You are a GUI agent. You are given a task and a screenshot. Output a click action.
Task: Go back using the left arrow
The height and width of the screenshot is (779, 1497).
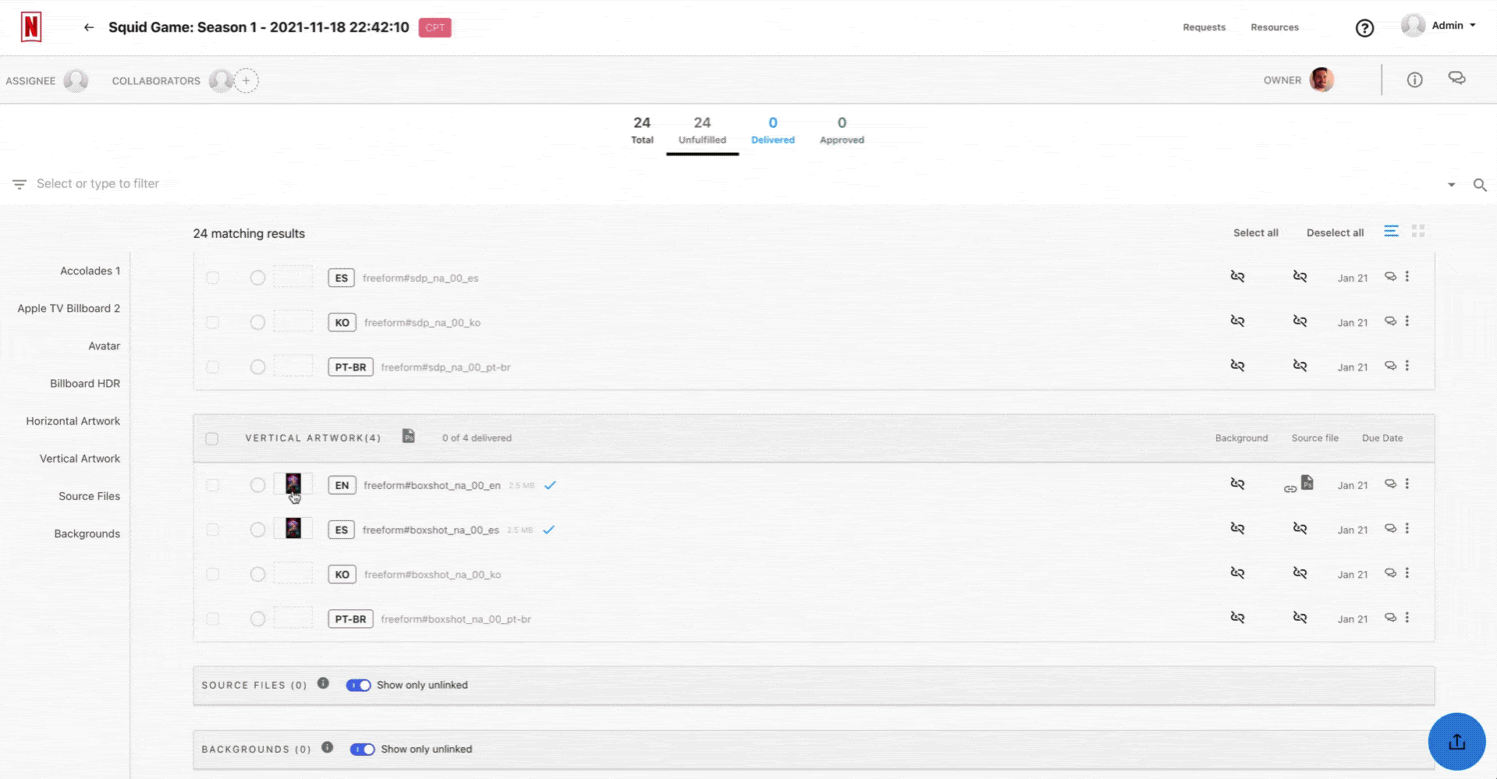[x=89, y=28]
